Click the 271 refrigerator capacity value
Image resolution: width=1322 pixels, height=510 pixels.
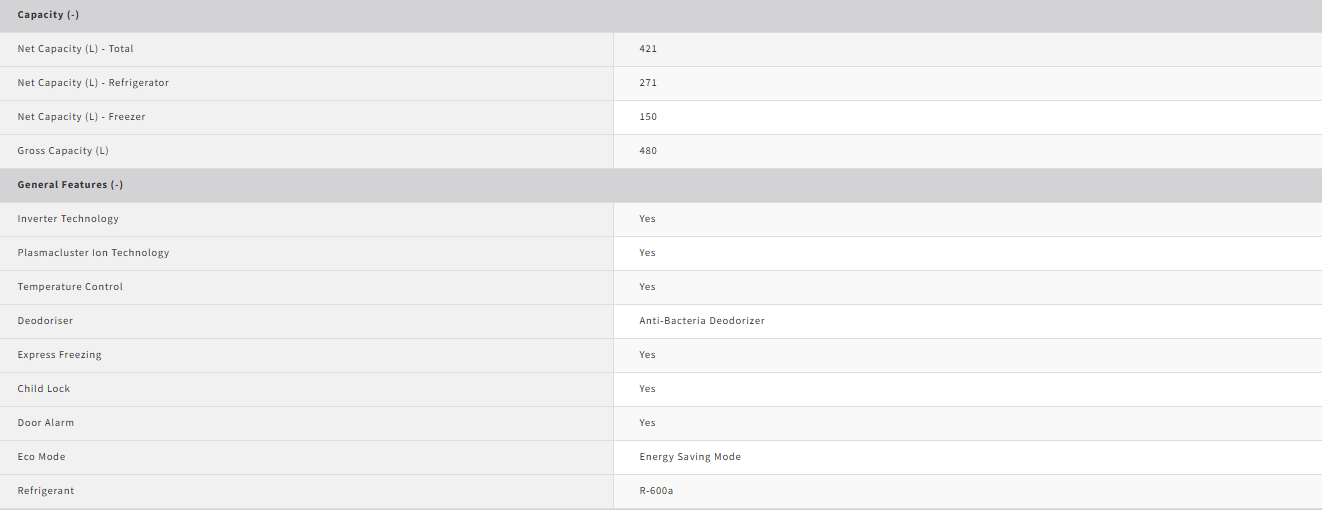[x=648, y=83]
